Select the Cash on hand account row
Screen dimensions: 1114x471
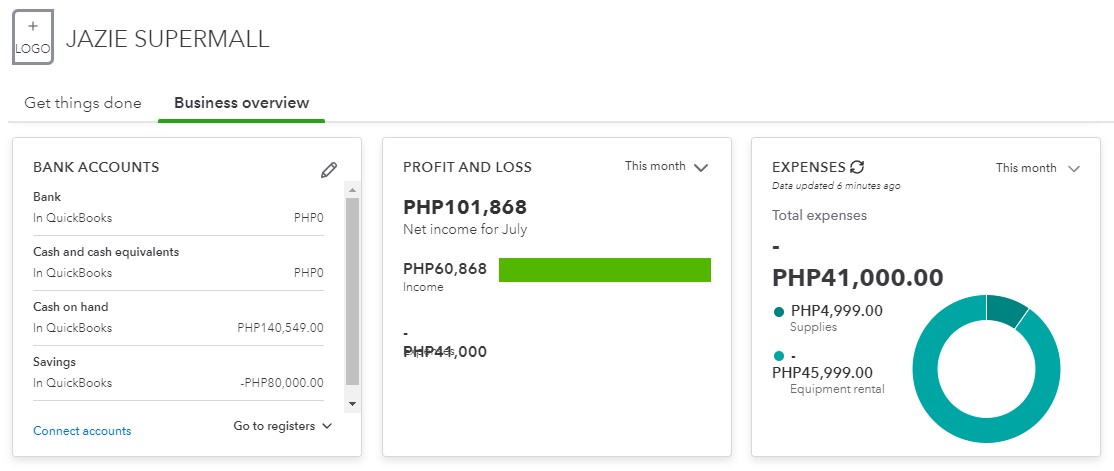[x=178, y=318]
